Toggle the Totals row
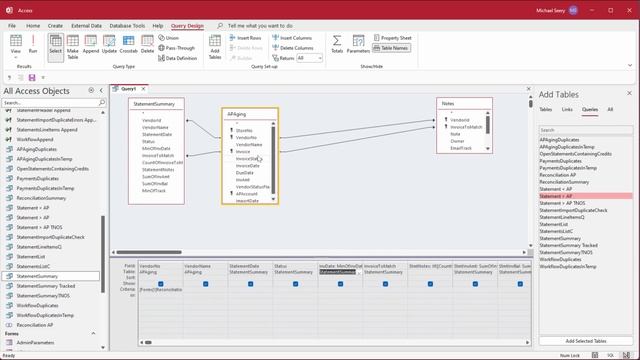The height and width of the screenshot is (360, 640). pyautogui.click(x=337, y=44)
